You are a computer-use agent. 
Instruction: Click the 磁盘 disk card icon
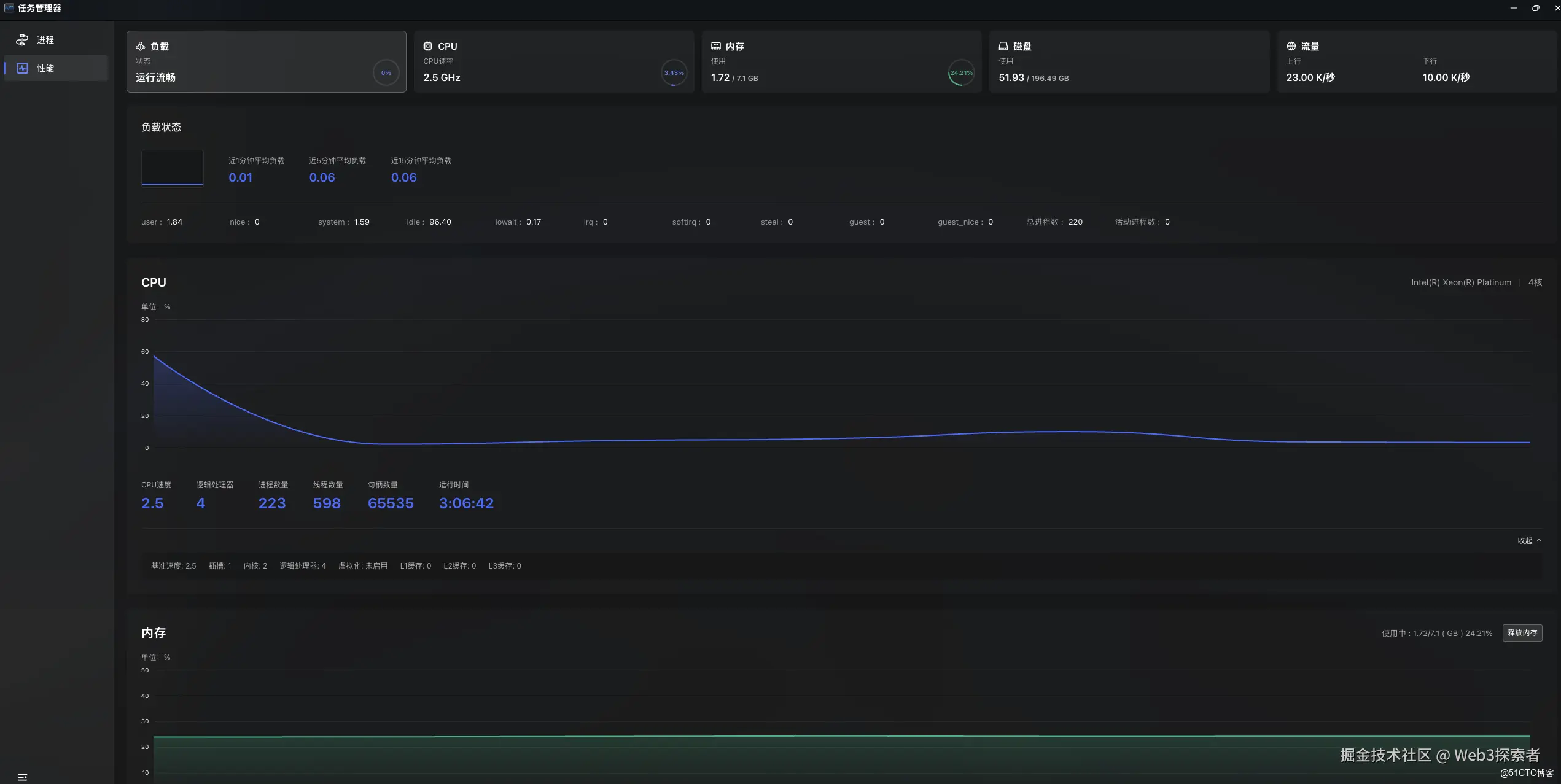(1003, 47)
